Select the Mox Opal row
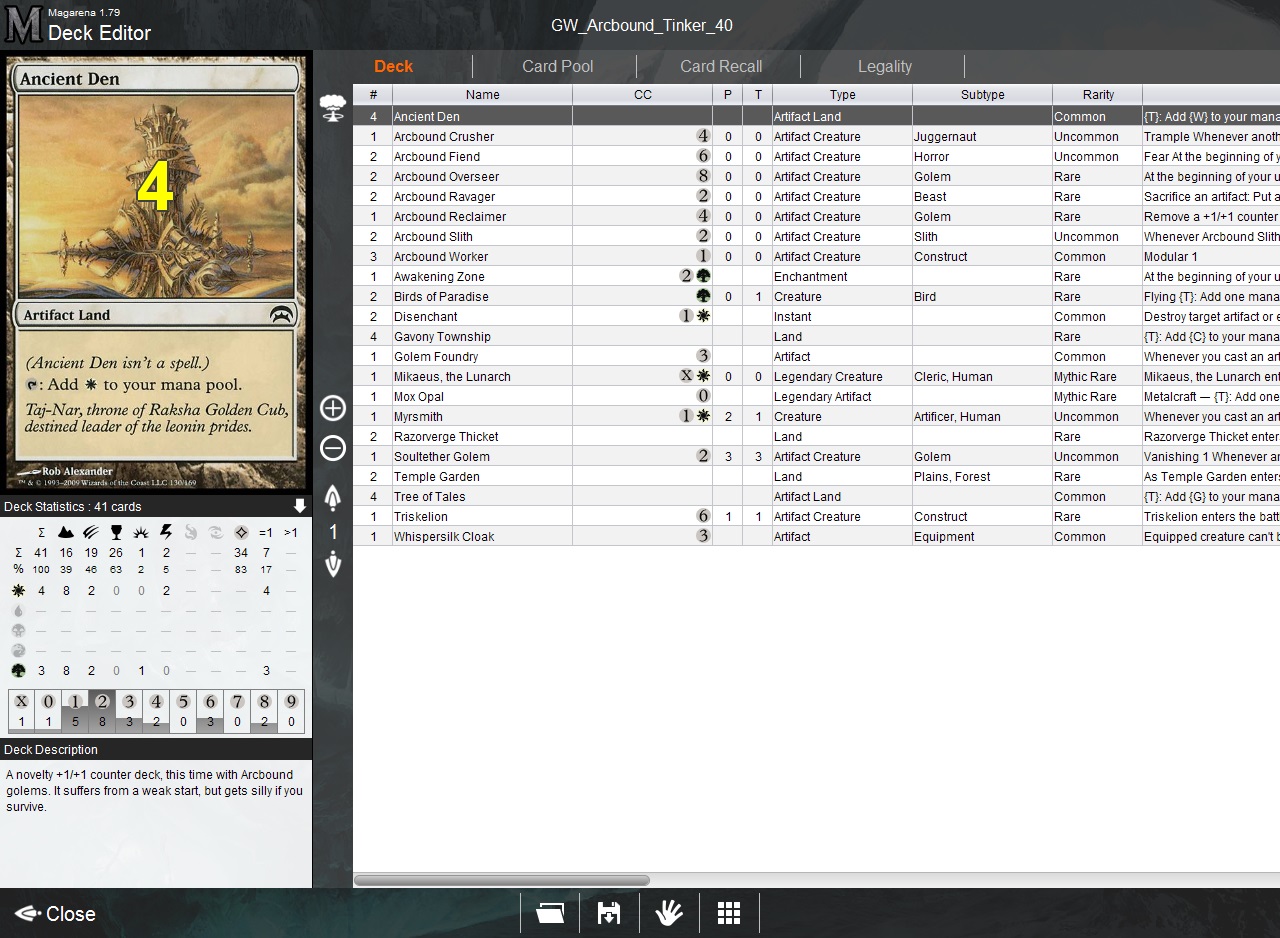Screen dimensions: 1280x938 (816, 396)
